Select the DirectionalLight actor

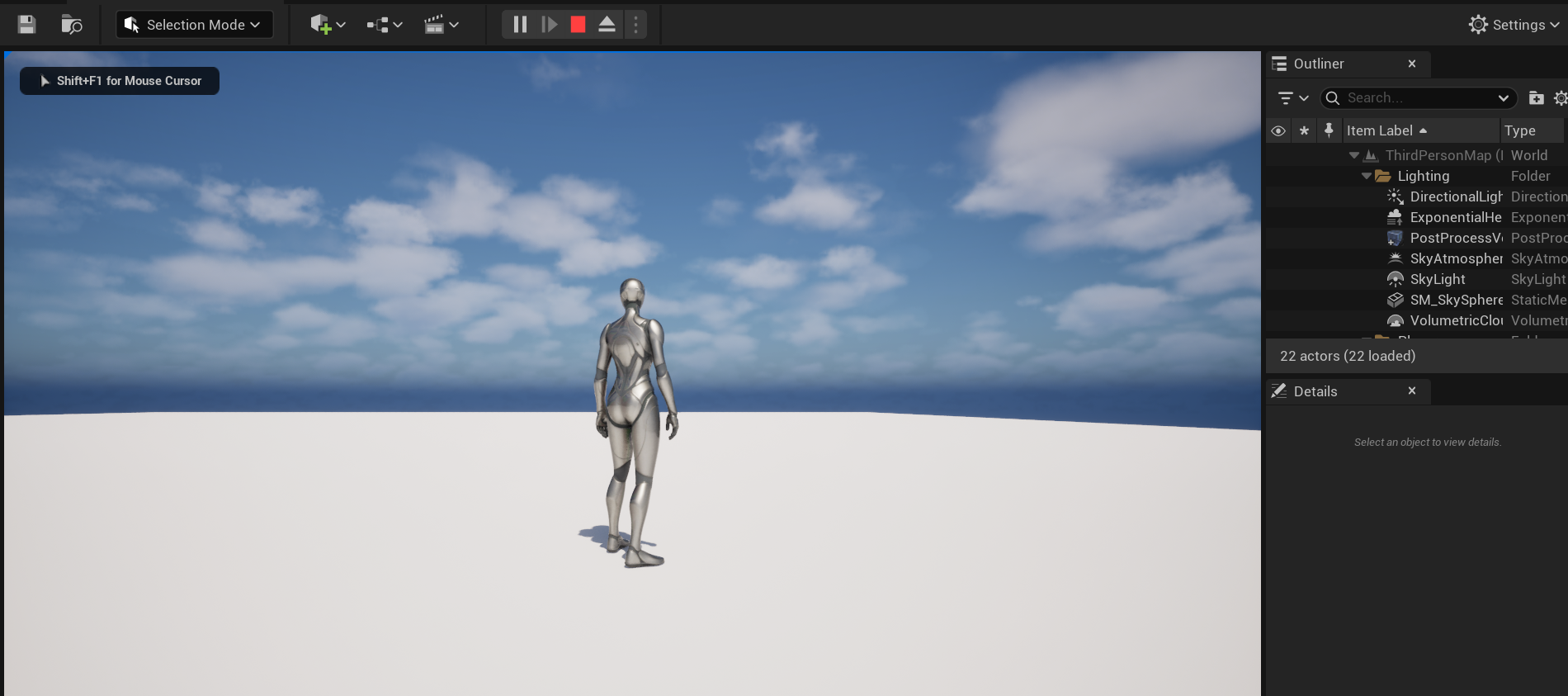(1416, 196)
